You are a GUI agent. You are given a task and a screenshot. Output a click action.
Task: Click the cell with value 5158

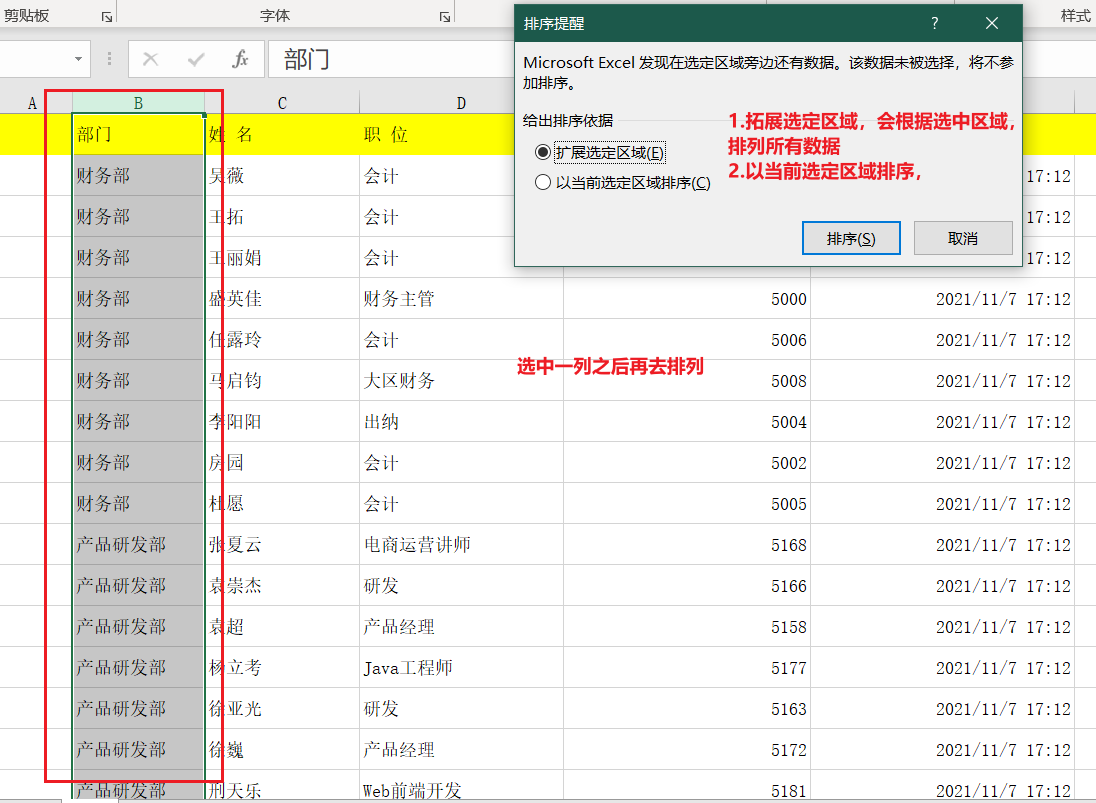click(x=687, y=627)
